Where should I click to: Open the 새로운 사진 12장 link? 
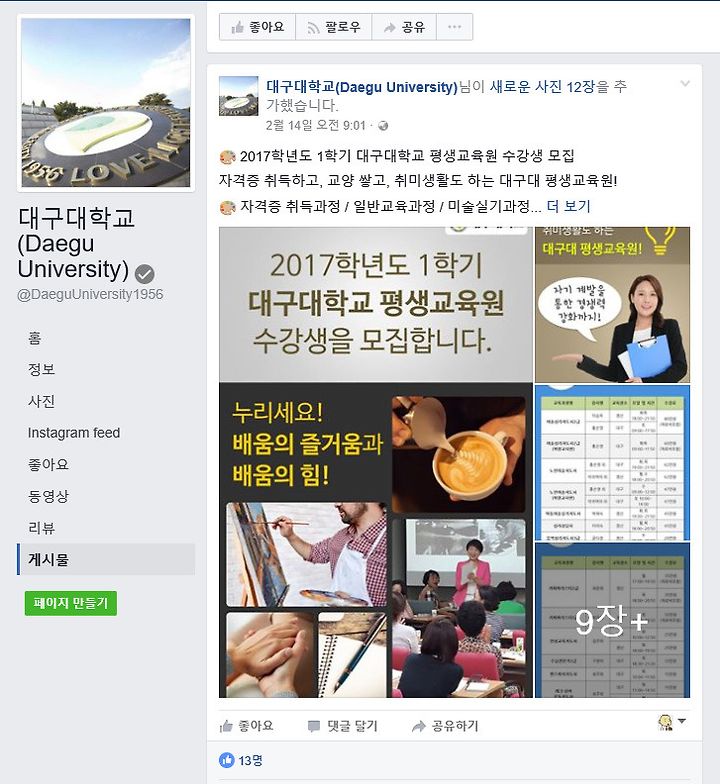coord(542,86)
